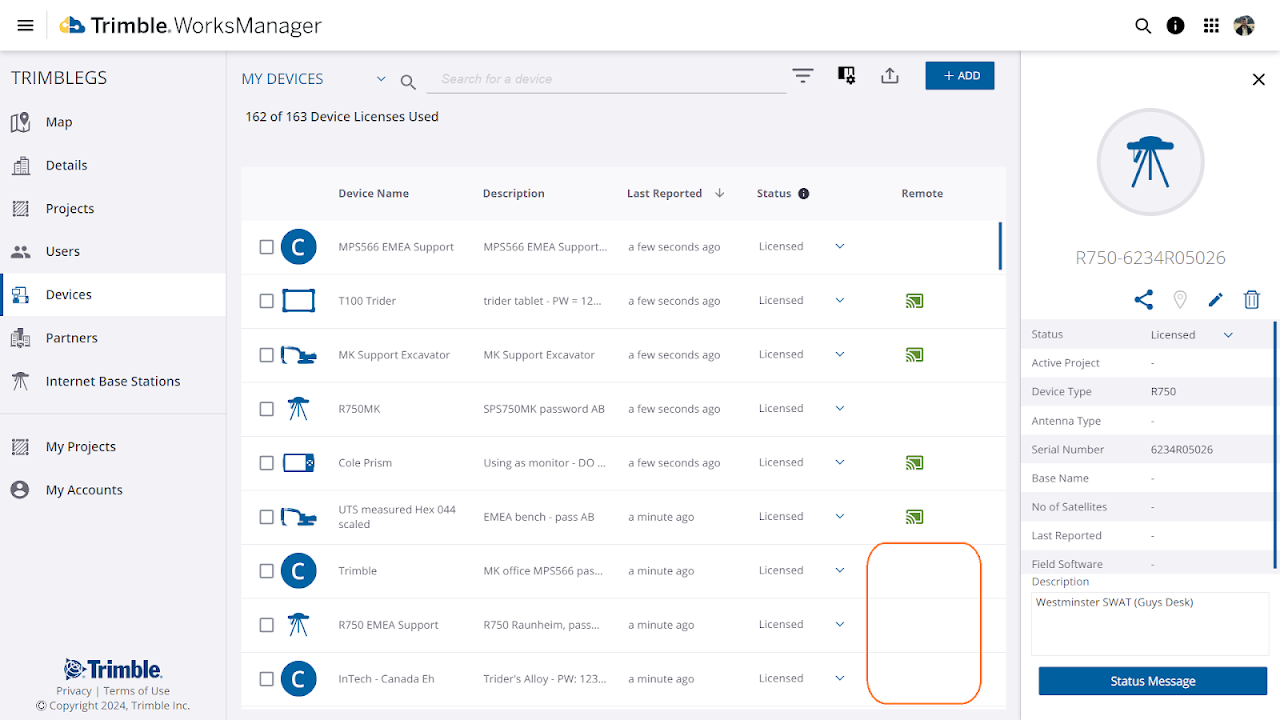Open Partners in the sidebar

pos(113,338)
